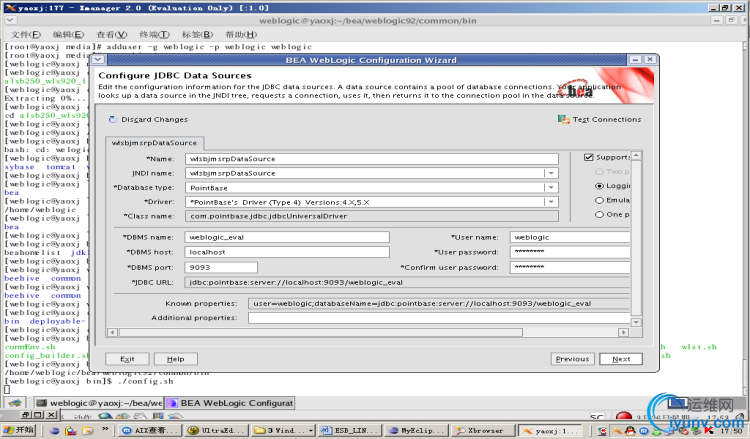Click the horizontal scrollbar right arrow
Viewport: 750px width, 439px height.
[x=623, y=332]
